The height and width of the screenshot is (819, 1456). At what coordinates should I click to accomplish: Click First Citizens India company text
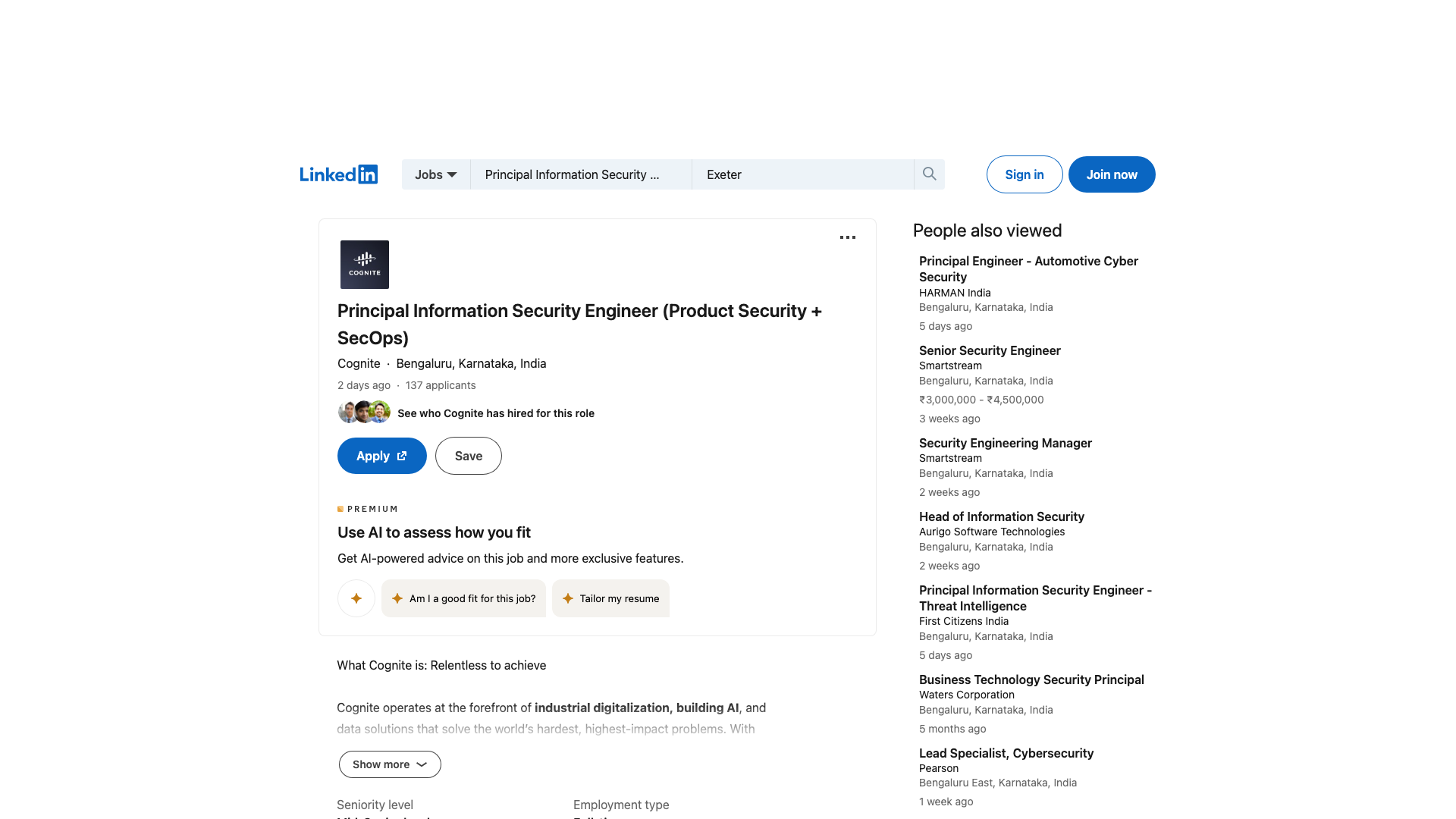pyautogui.click(x=964, y=621)
